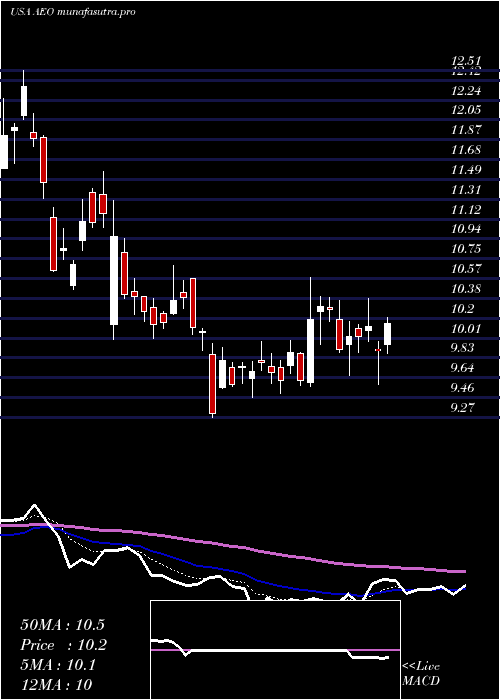The width and height of the screenshot is (500, 700).
Task: Click the 9.83 price axis label
Action: point(462,348)
